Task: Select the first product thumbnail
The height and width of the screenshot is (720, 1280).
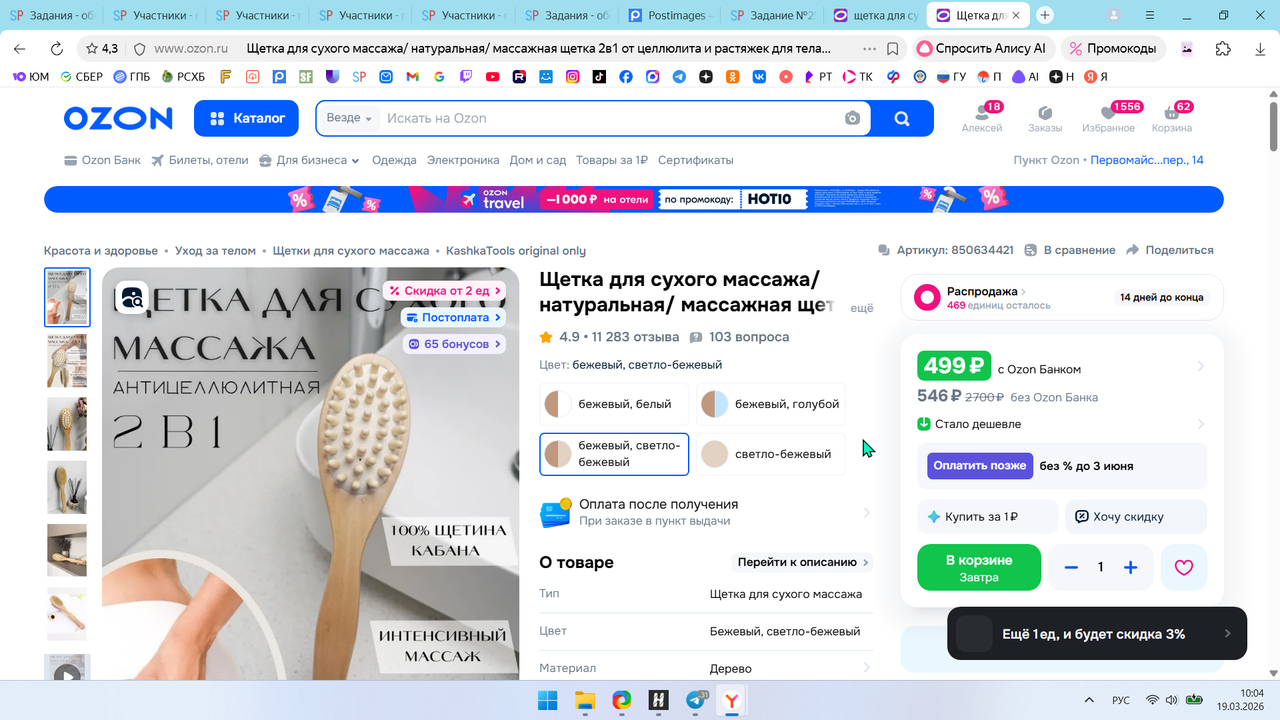Action: pyautogui.click(x=67, y=297)
